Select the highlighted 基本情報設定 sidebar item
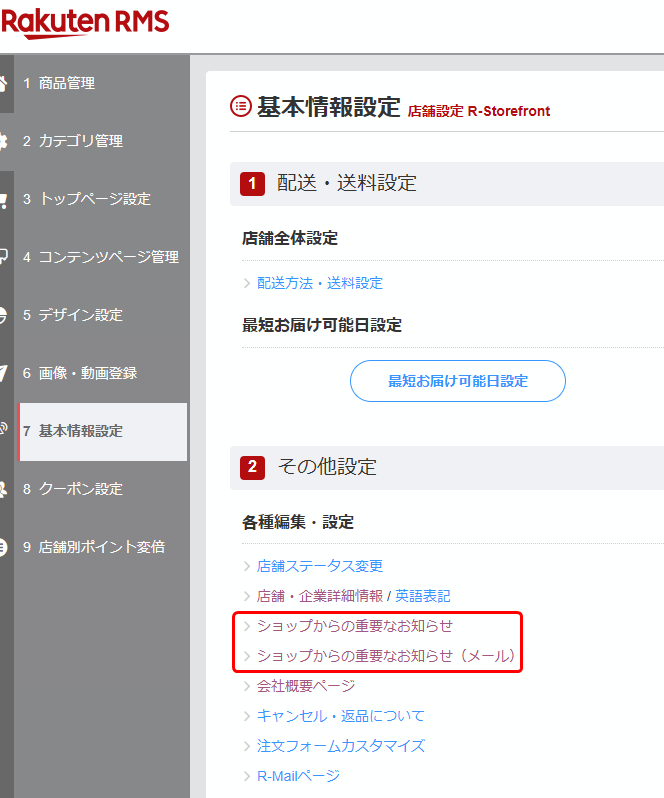This screenshot has height=798, width=664. pyautogui.click(x=80, y=431)
